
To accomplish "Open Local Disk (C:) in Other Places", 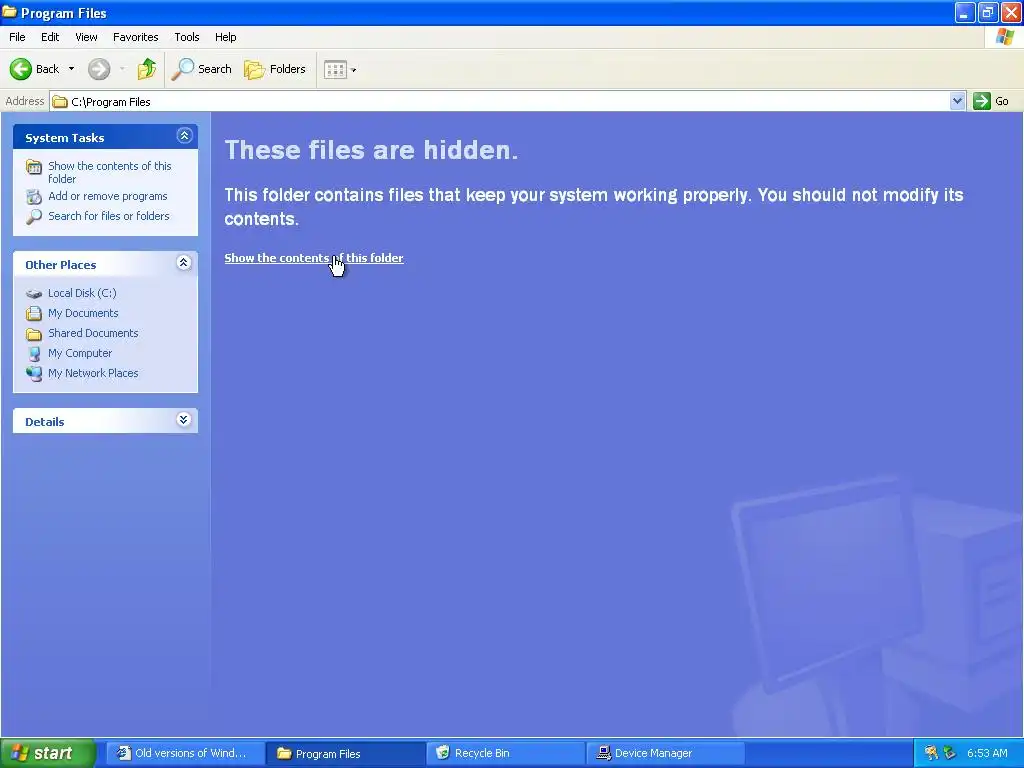I will coord(82,293).
